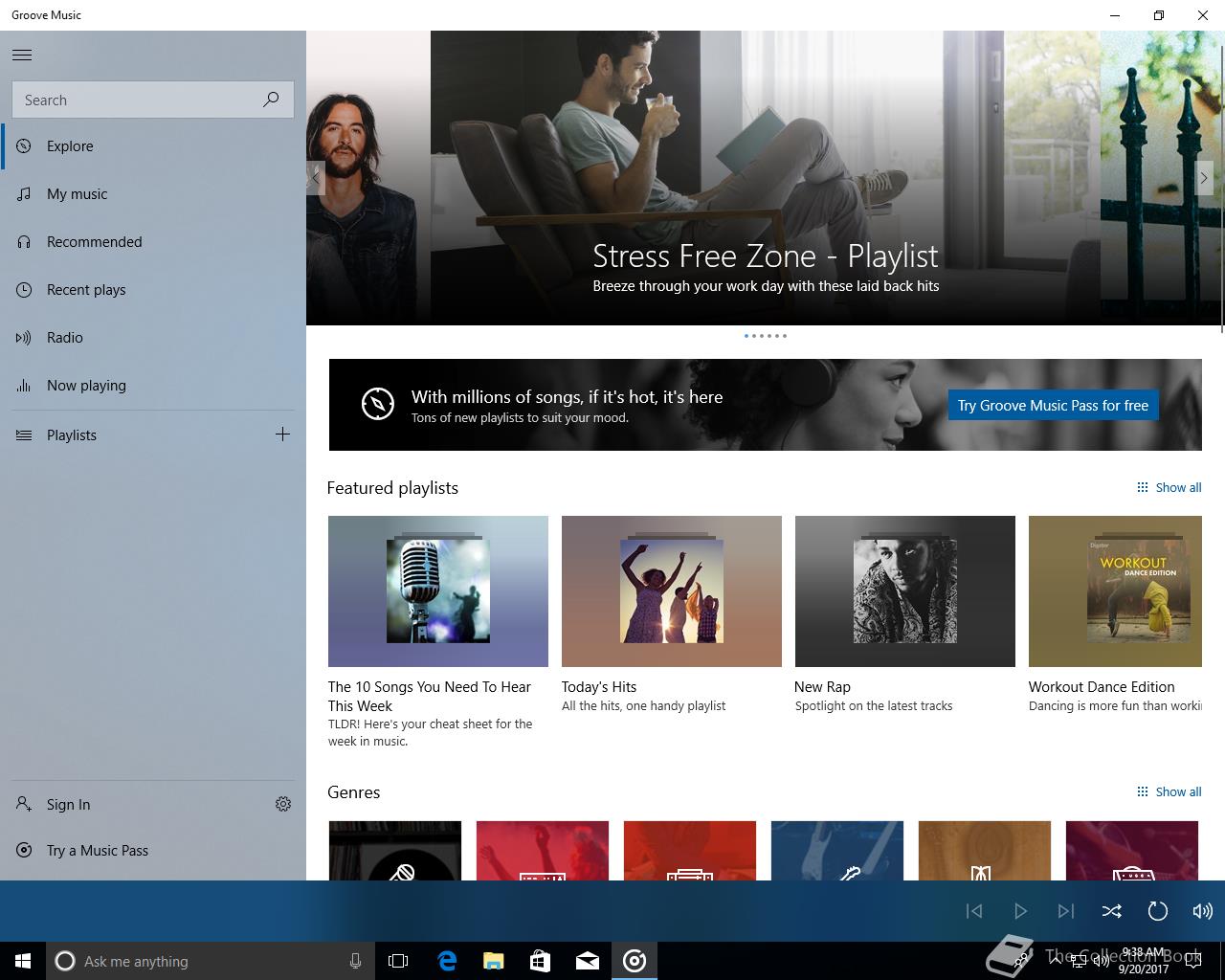Open Stress Free Zone playlist banner
Image resolution: width=1225 pixels, height=980 pixels.
tap(766, 178)
